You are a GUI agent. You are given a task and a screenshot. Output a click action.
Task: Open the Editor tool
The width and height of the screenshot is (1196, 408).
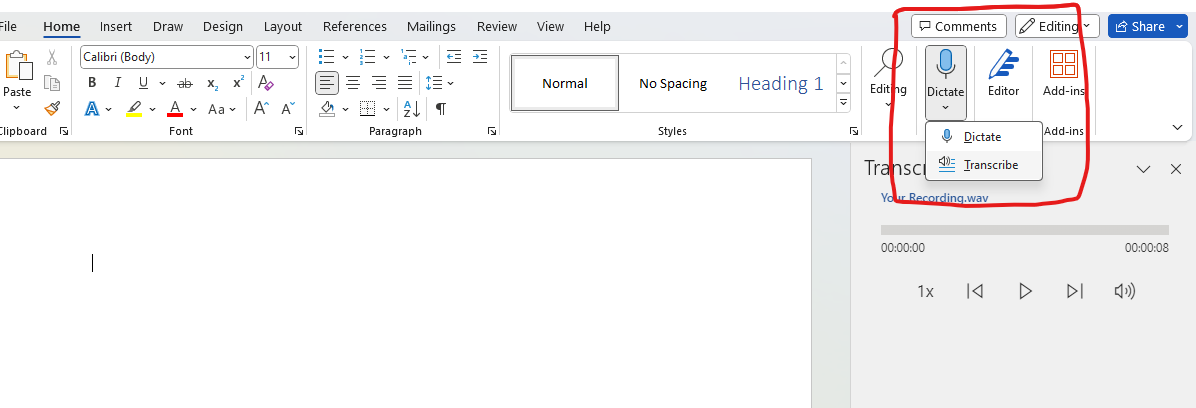click(1003, 75)
